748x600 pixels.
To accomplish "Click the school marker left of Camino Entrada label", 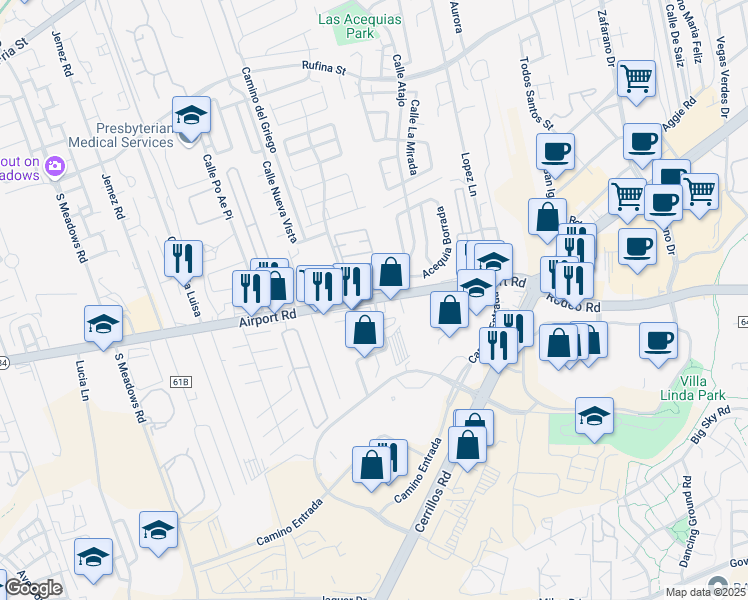I will 158,530.
